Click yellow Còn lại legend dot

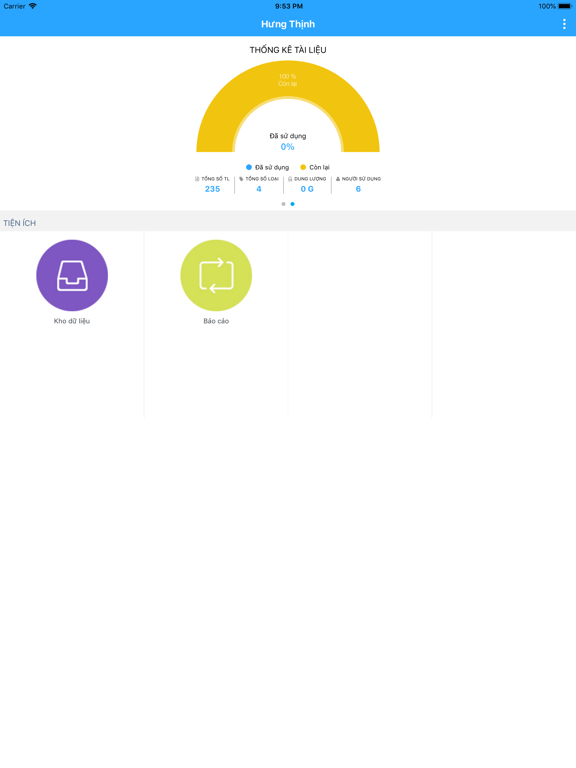point(303,167)
